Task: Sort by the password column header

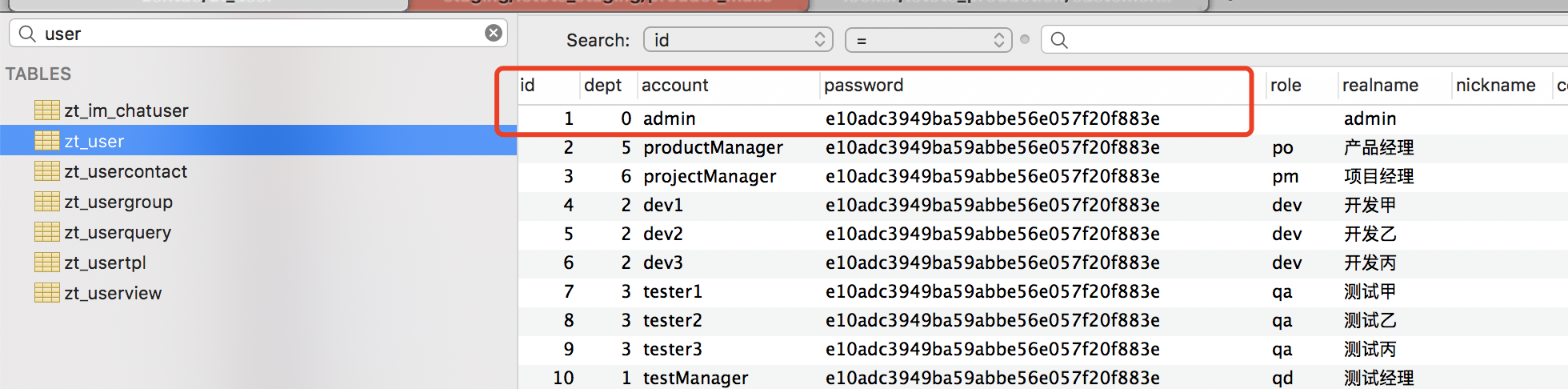Action: pyautogui.click(x=864, y=86)
